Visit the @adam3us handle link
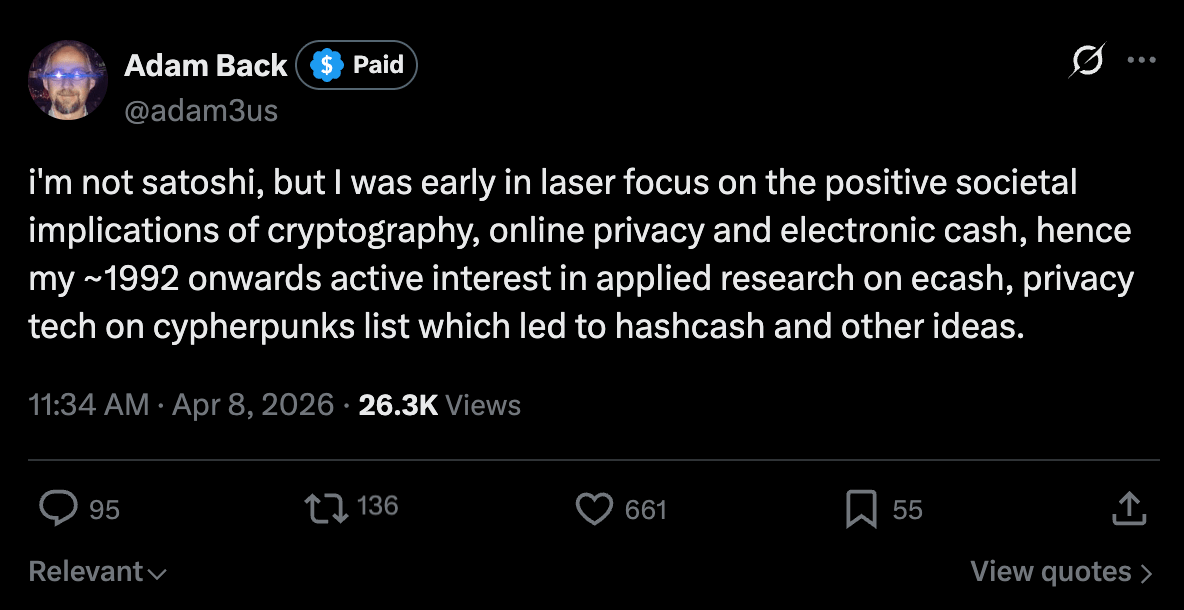This screenshot has width=1184, height=610. 201,111
